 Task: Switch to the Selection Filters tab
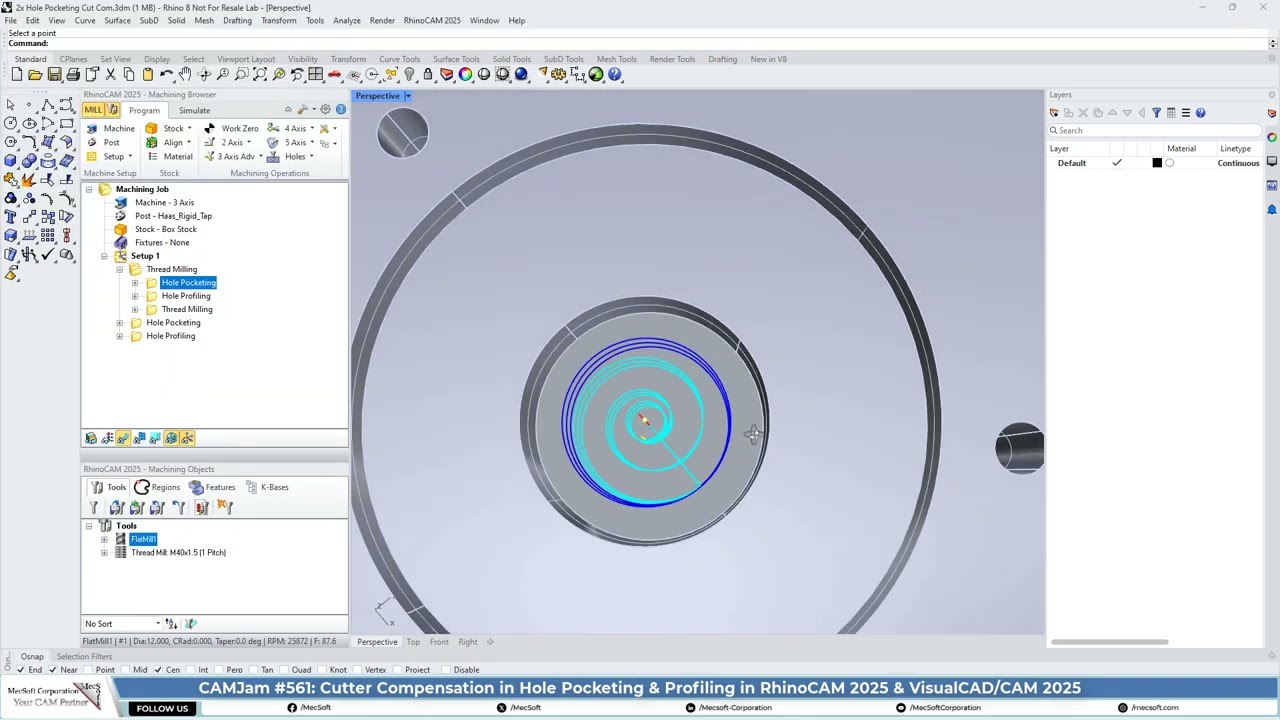click(x=84, y=657)
